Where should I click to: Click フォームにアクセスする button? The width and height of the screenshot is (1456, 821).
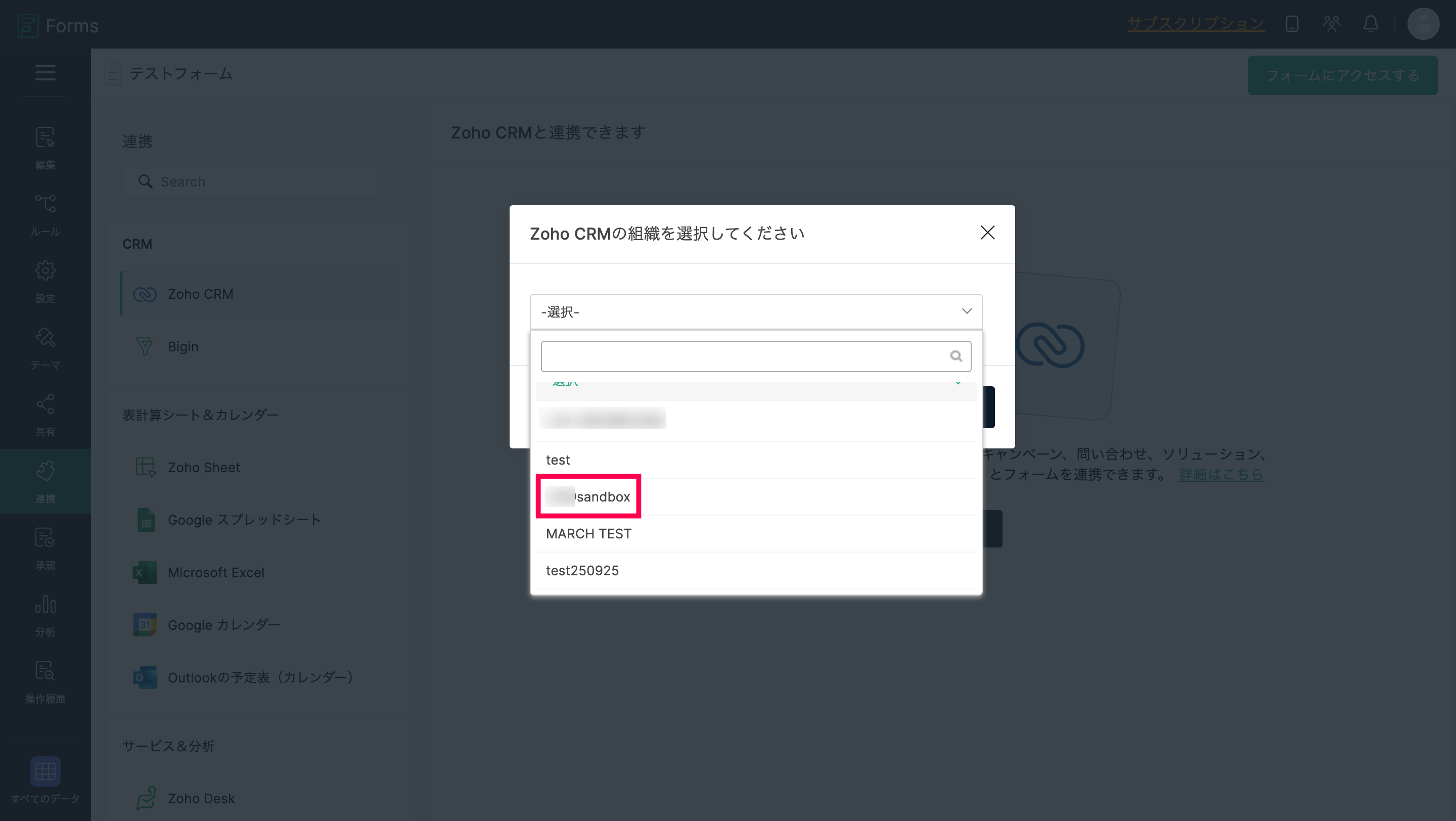tap(1343, 75)
